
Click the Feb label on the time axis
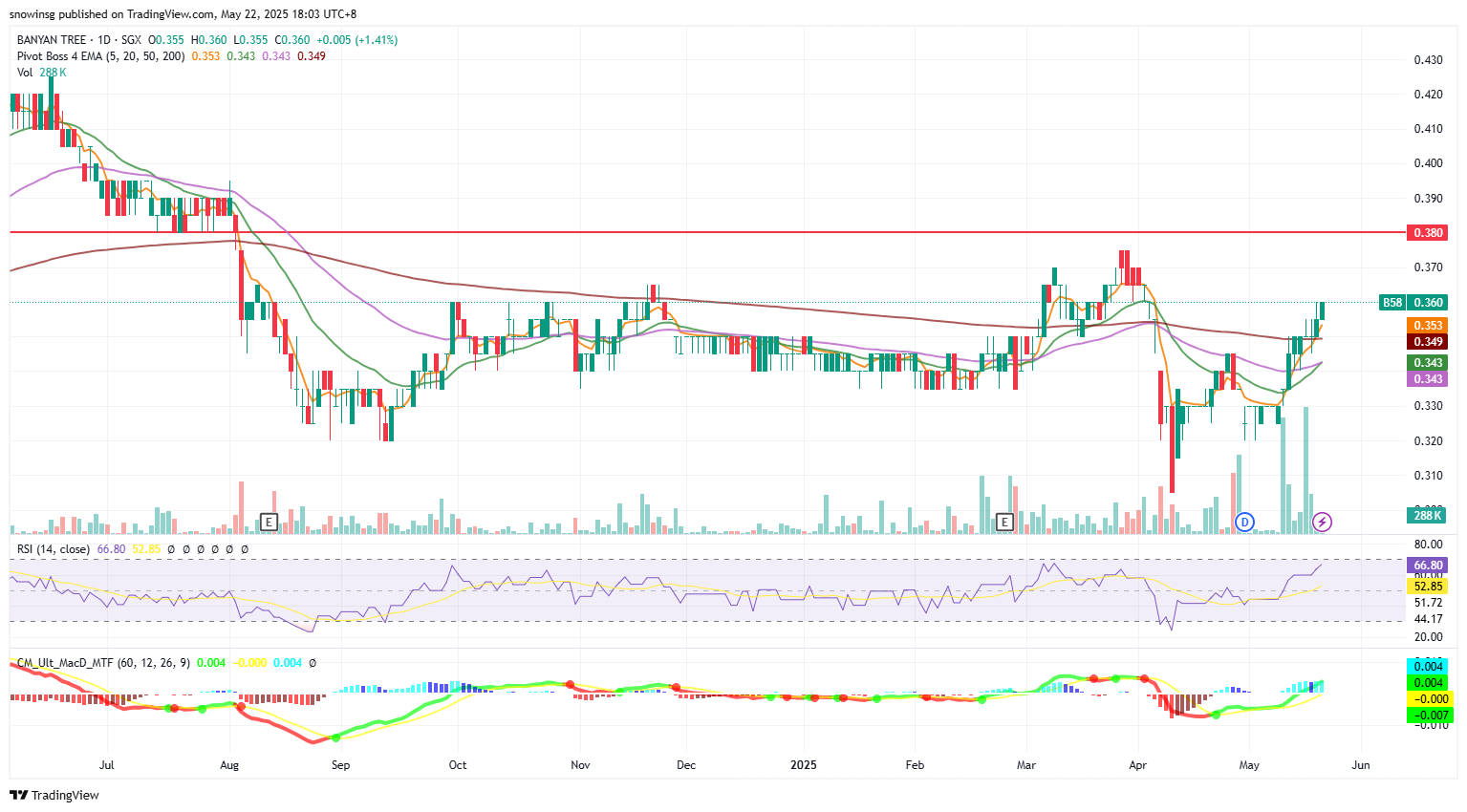point(915,765)
